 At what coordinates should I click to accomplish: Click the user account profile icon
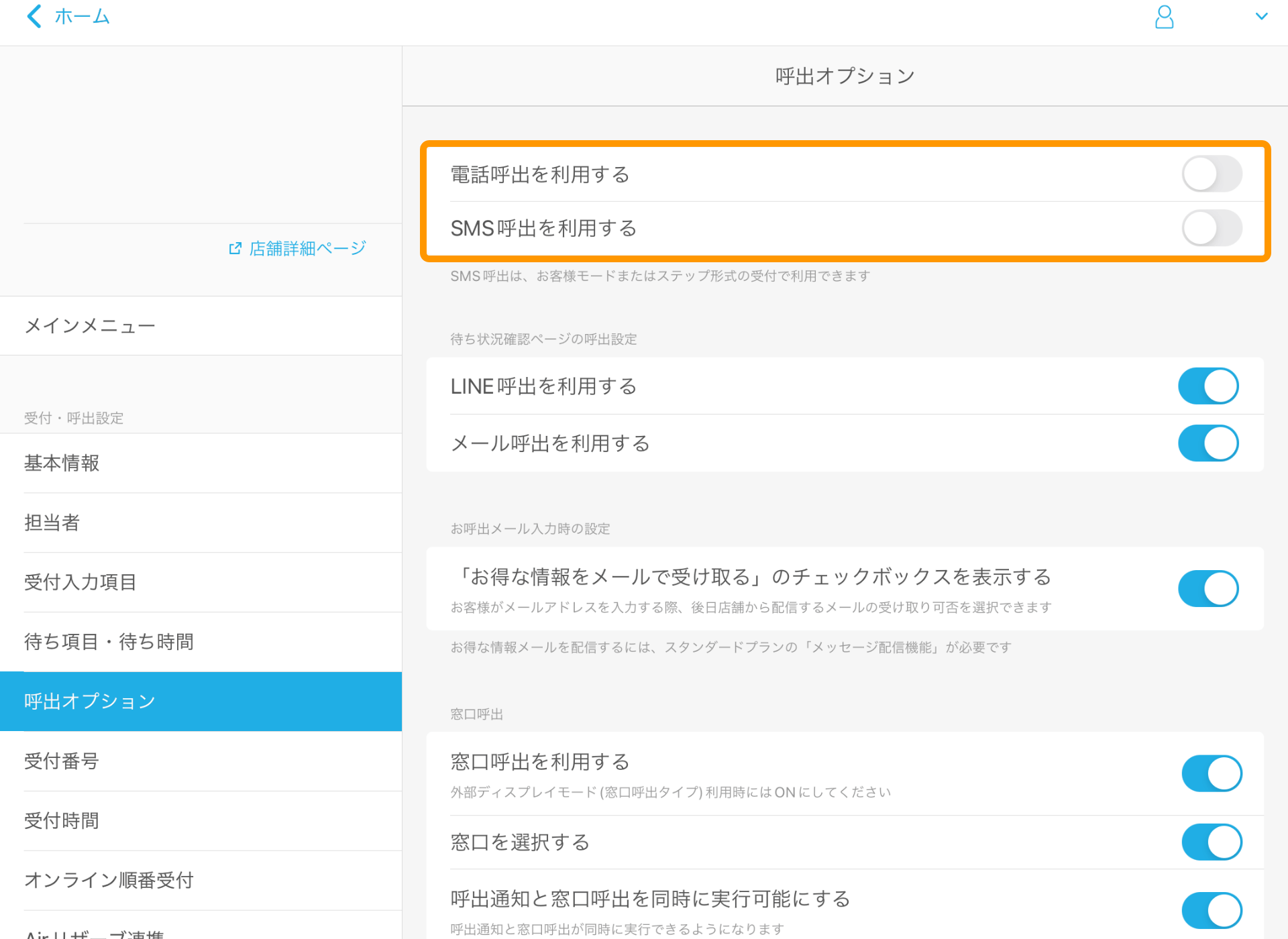1164,17
